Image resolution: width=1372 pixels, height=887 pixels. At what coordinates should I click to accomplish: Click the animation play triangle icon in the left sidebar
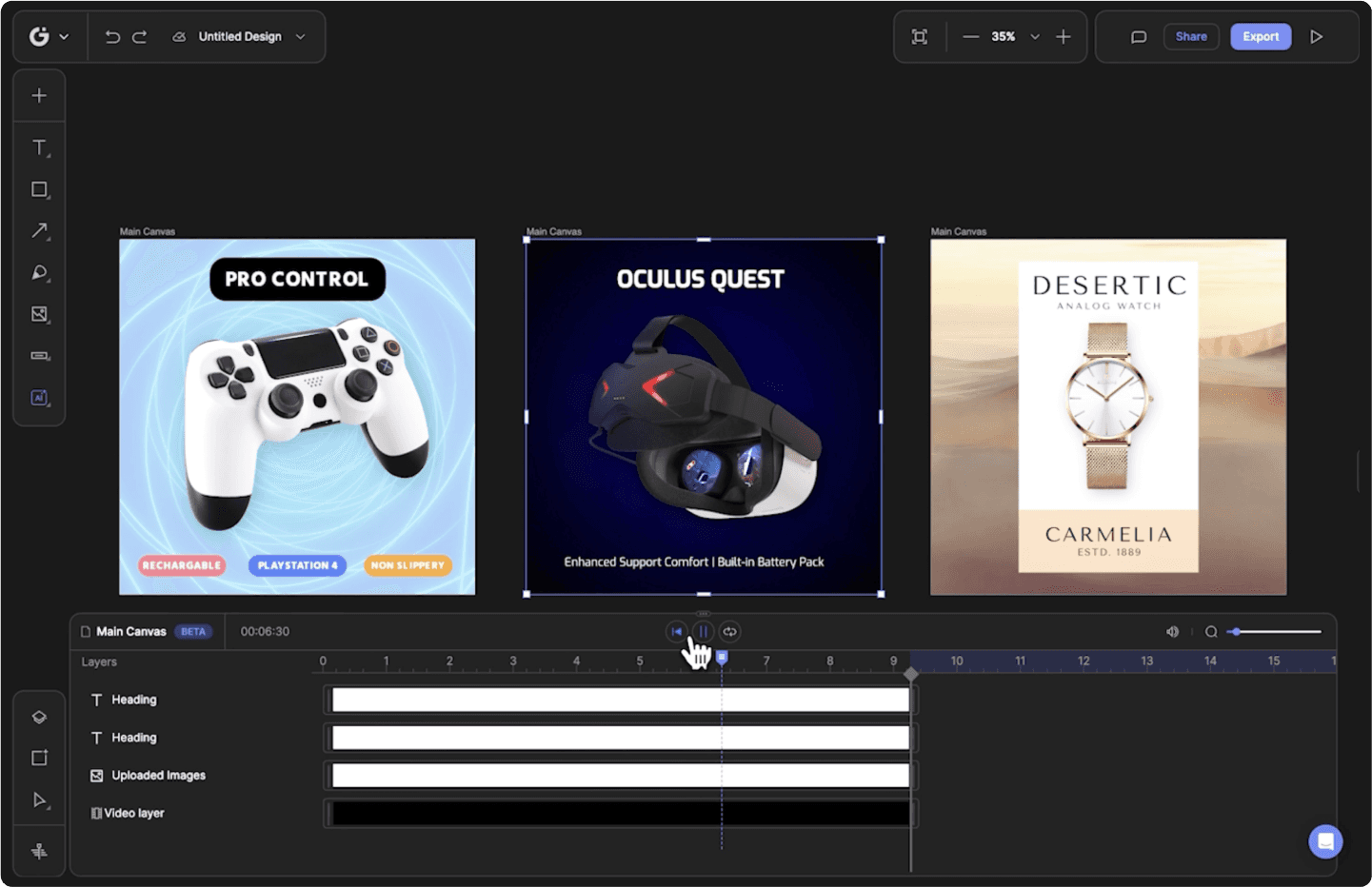click(39, 800)
